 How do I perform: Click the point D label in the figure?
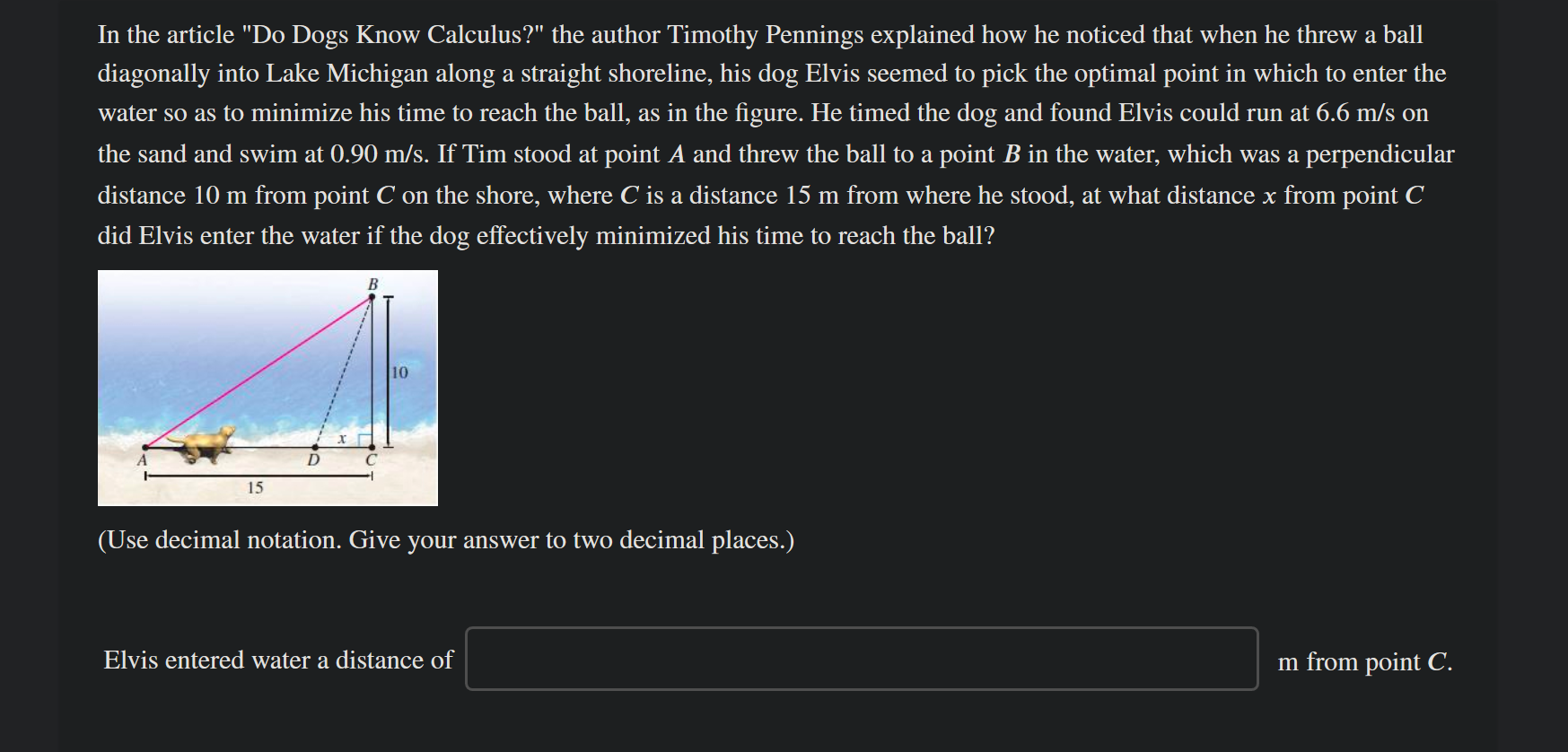pos(315,460)
